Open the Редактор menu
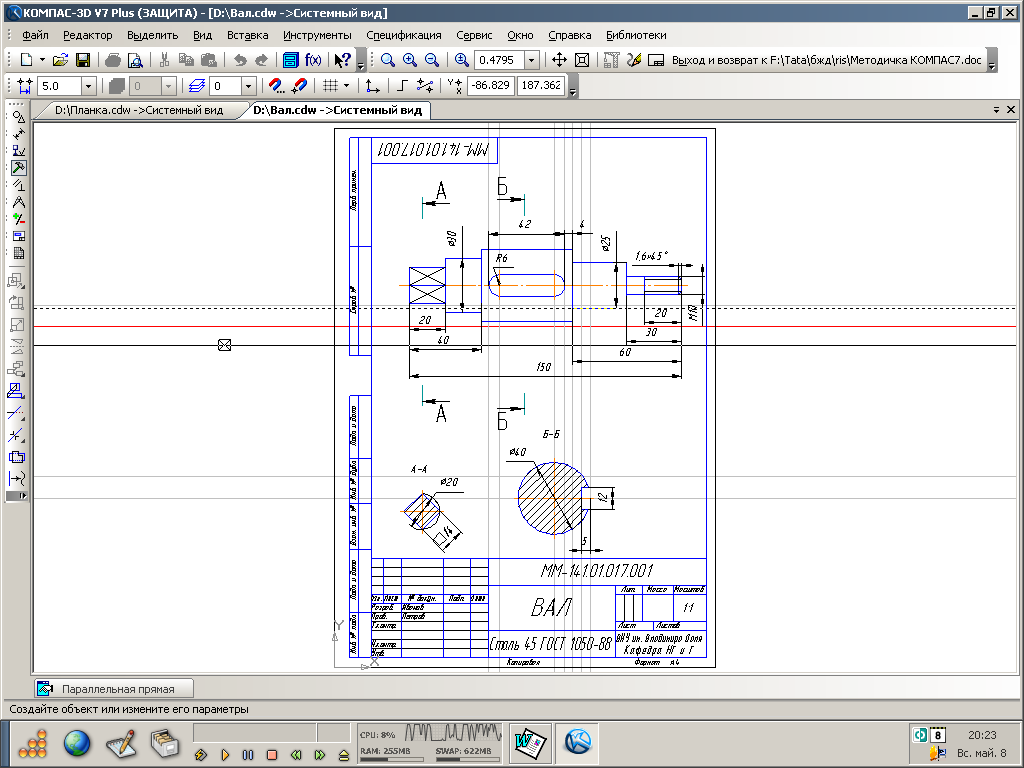Viewport: 1024px width, 768px height. [88, 35]
